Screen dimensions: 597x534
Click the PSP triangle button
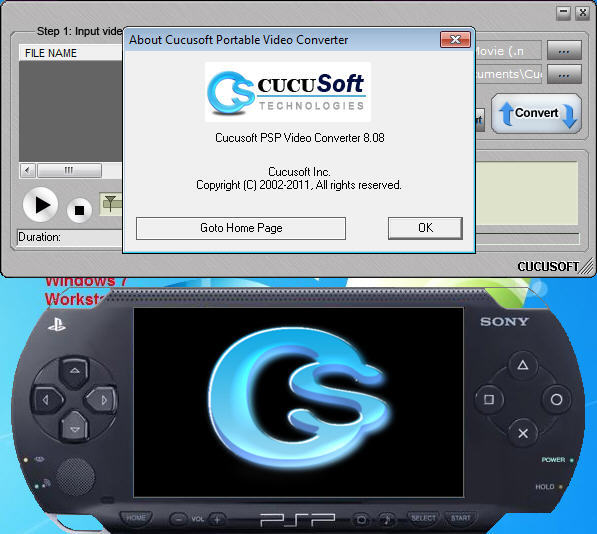[x=523, y=365]
